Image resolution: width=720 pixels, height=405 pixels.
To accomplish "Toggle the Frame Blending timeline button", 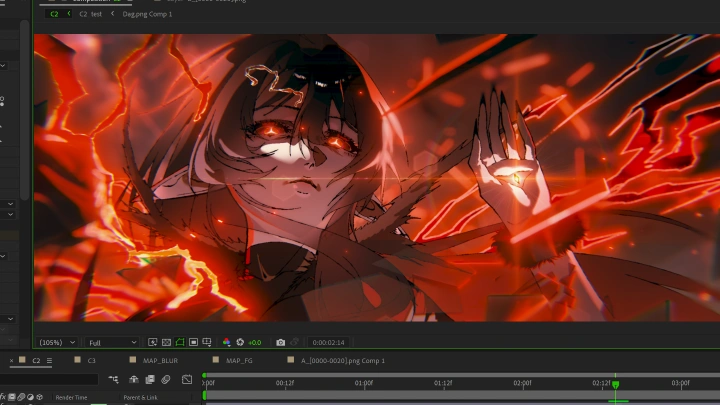I will pos(150,379).
